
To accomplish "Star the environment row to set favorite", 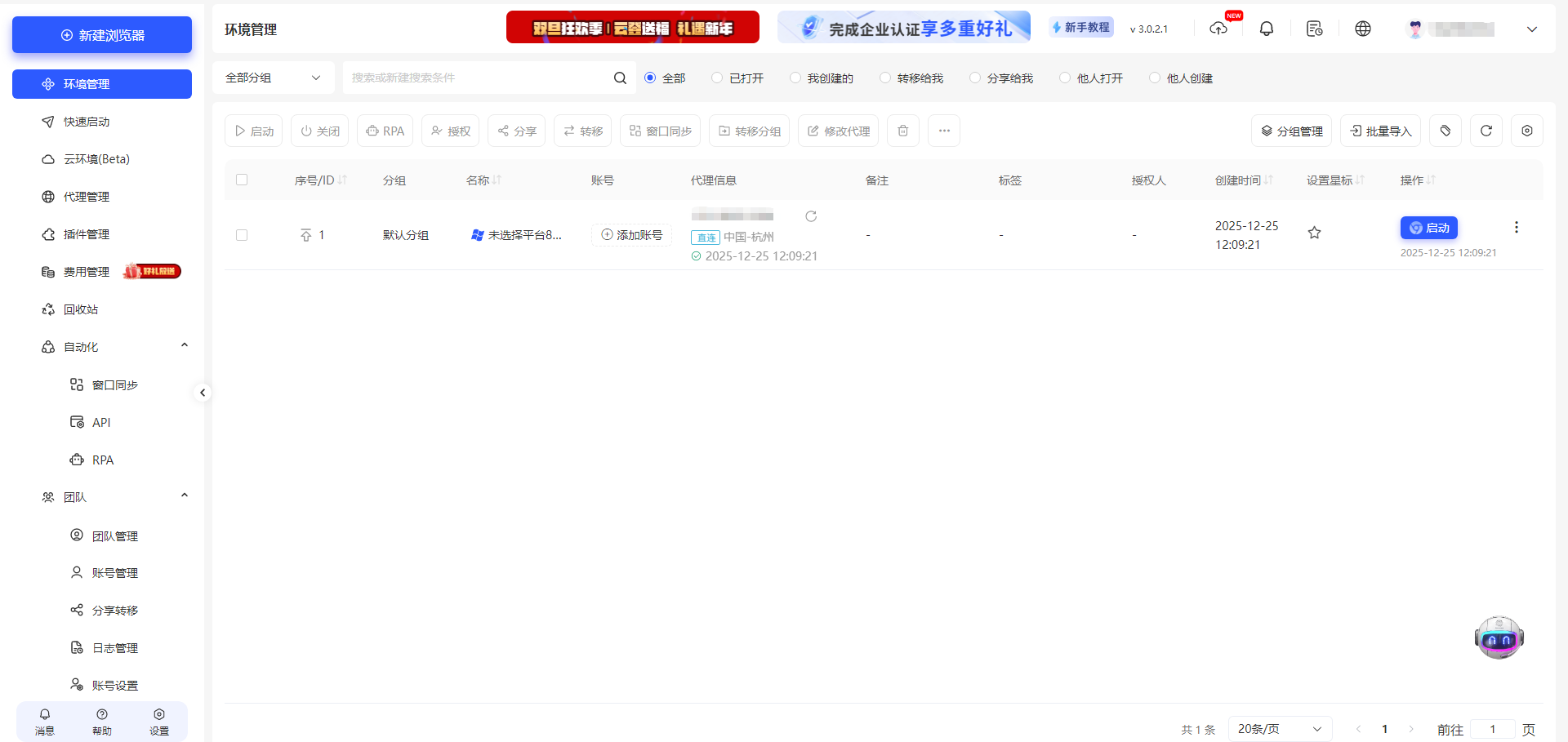I will point(1314,233).
